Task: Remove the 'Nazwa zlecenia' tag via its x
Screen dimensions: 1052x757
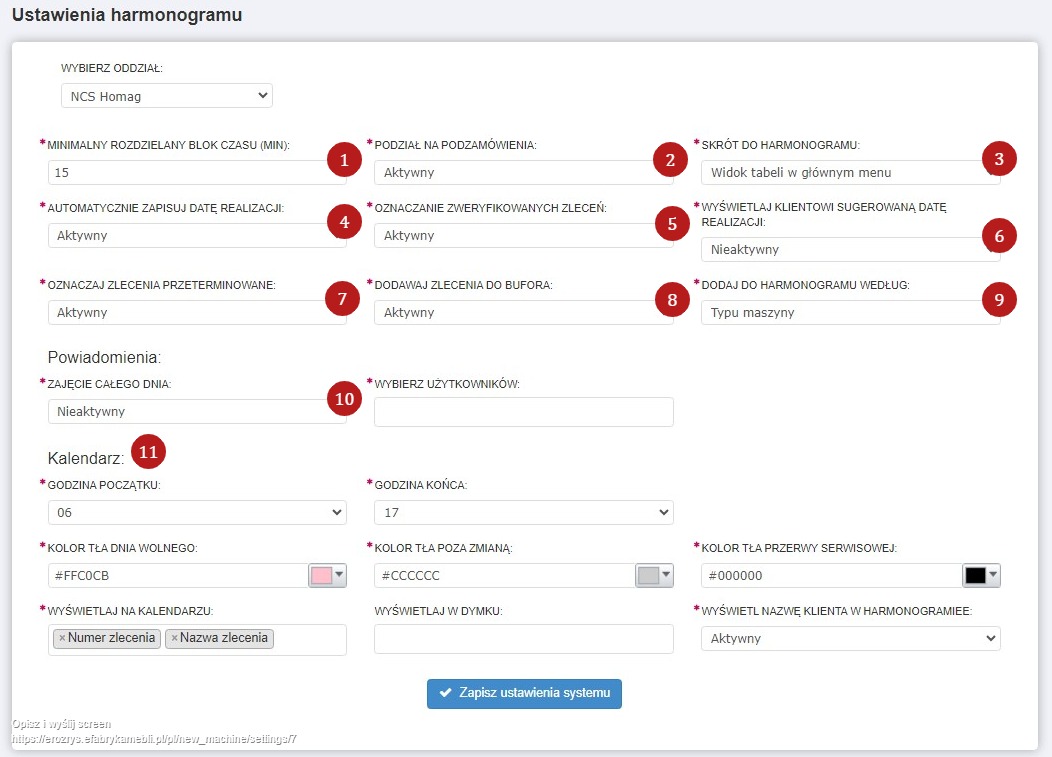Action: [174, 638]
